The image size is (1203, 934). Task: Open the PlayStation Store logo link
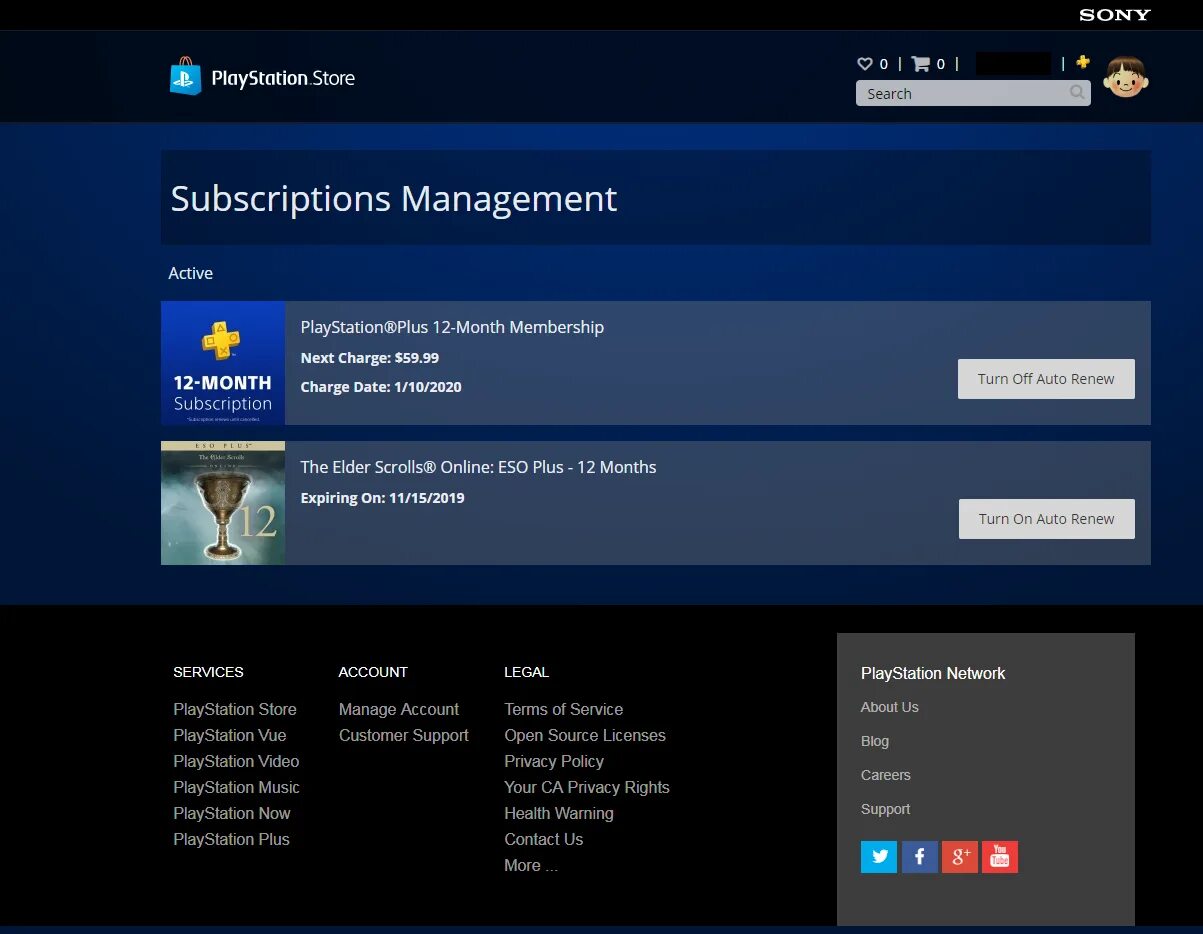(262, 77)
